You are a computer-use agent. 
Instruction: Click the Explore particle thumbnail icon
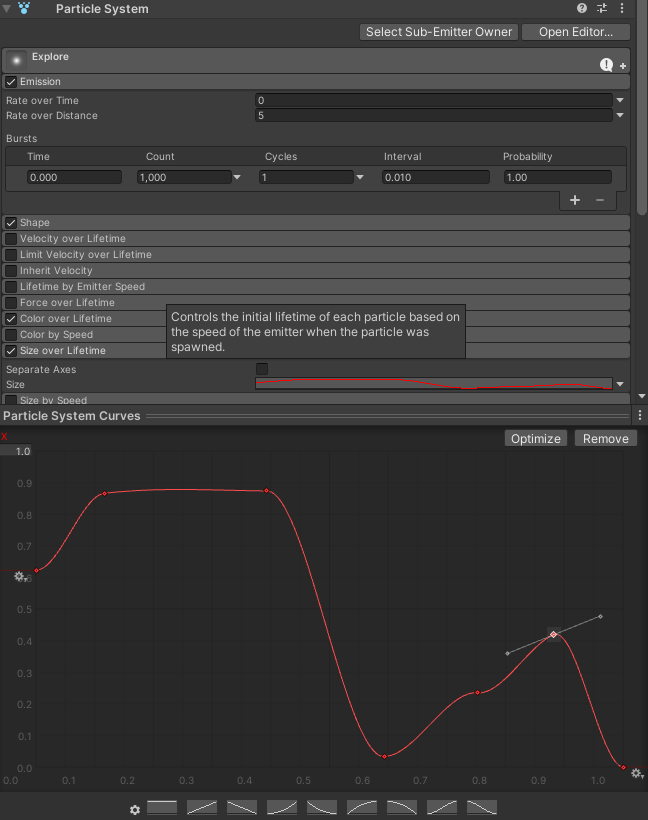16,61
